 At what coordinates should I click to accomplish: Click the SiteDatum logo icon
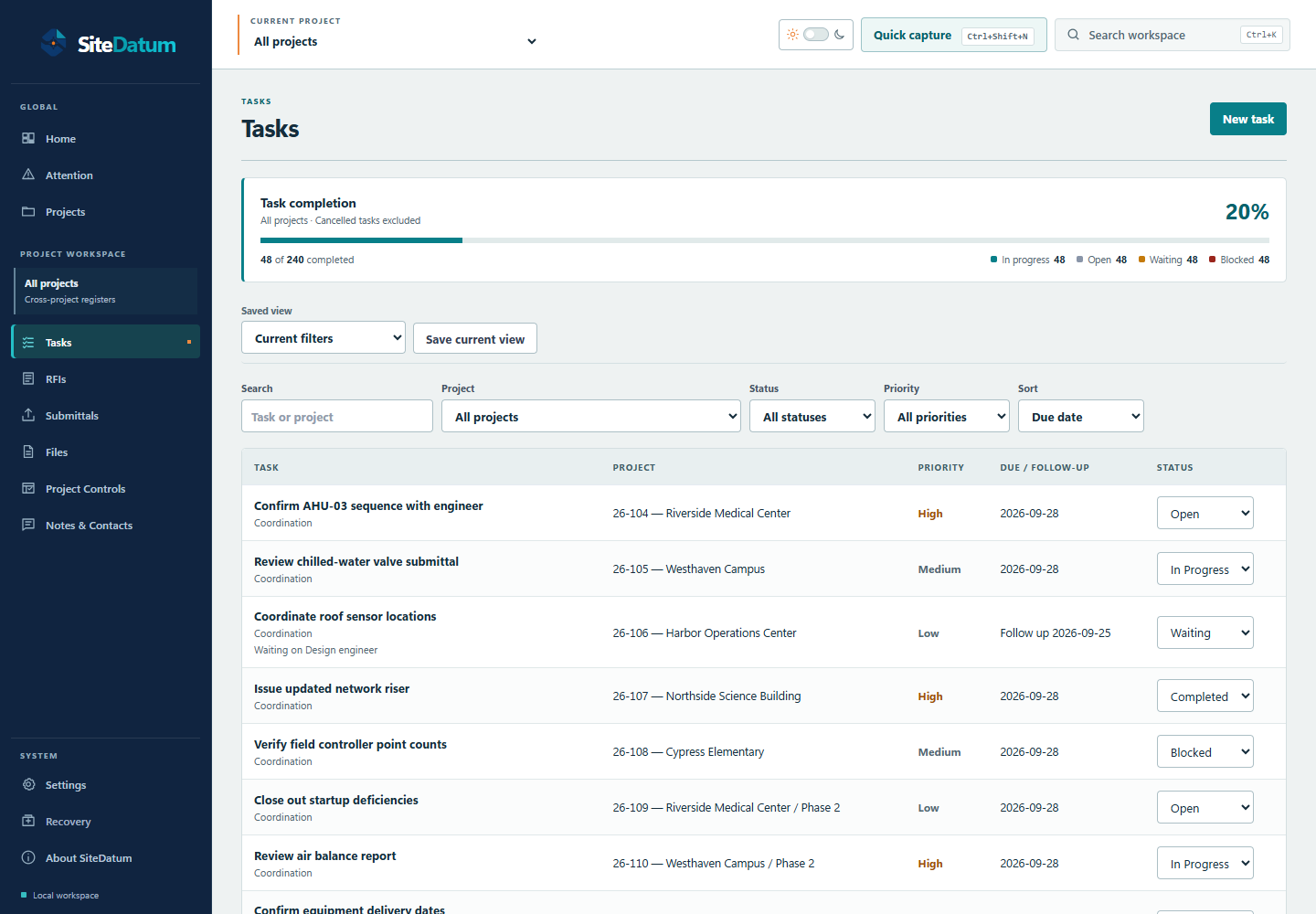[x=54, y=43]
